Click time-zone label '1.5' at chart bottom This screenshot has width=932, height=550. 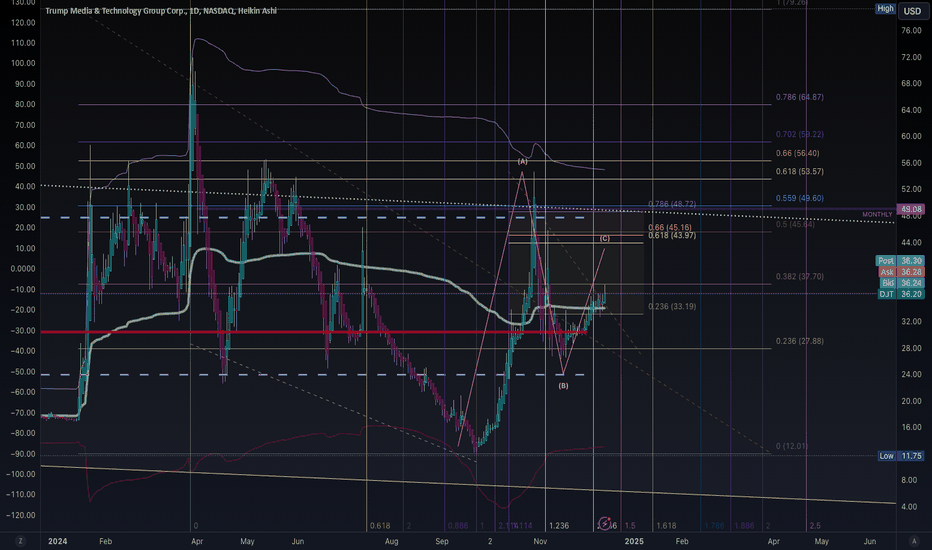pos(630,526)
